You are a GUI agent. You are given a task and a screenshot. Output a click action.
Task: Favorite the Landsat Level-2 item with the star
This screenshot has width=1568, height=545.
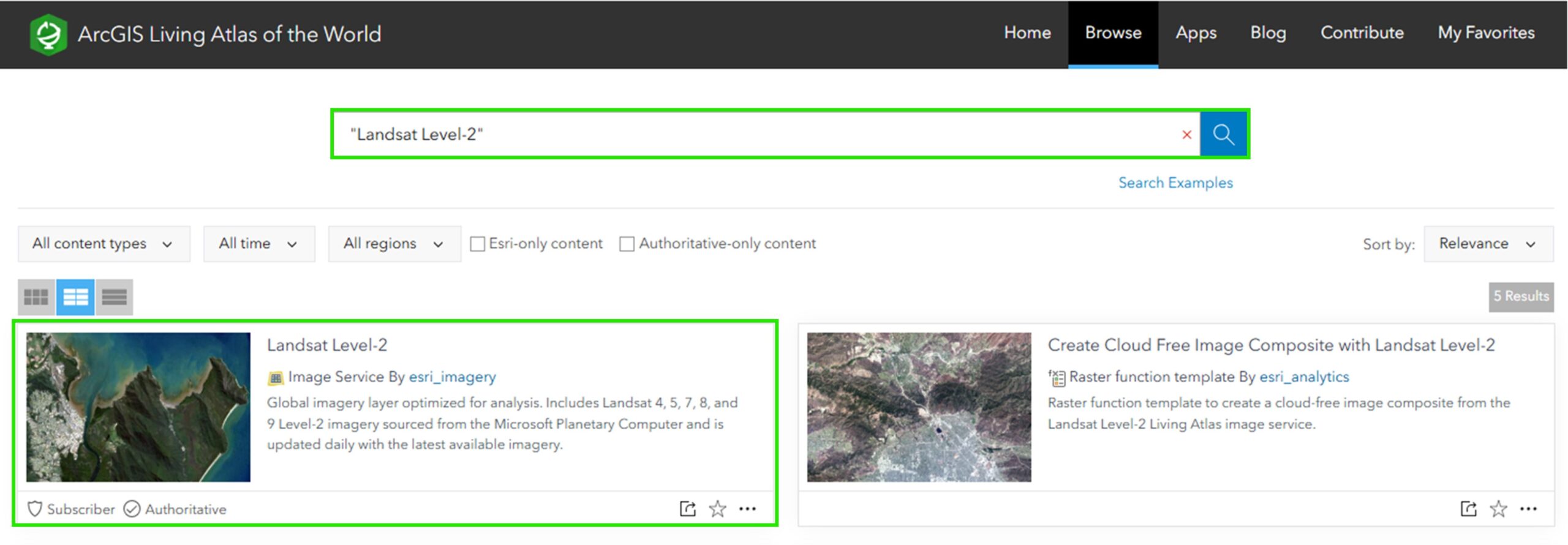tap(717, 509)
